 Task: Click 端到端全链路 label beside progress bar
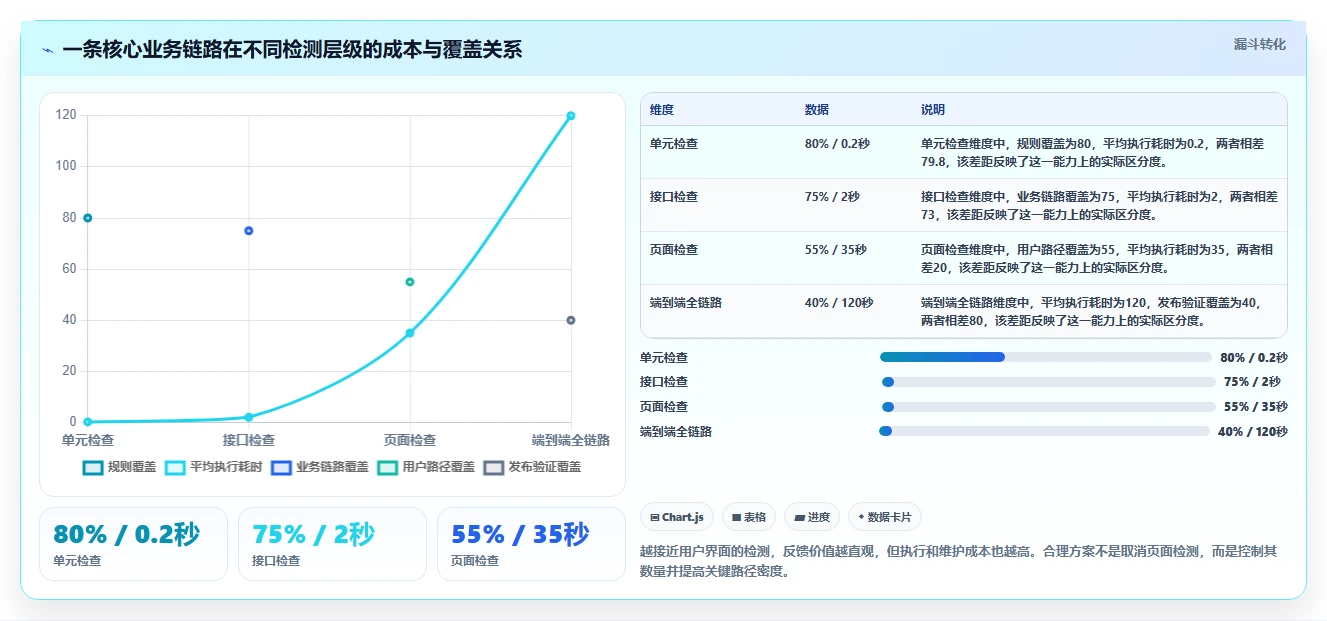pos(676,432)
